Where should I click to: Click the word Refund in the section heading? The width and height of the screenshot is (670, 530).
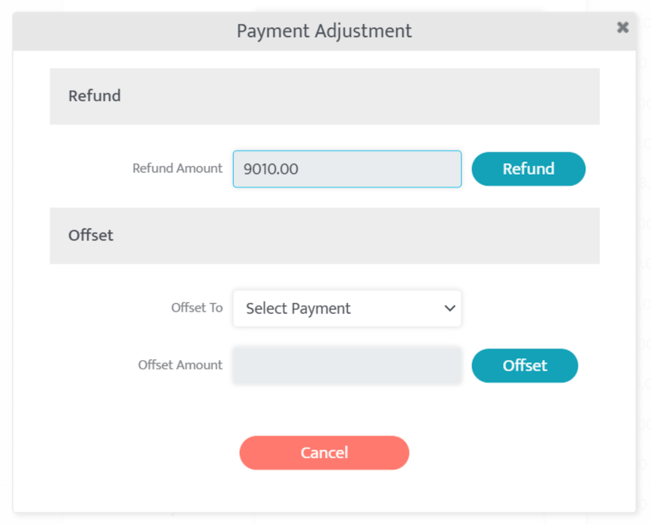click(94, 96)
